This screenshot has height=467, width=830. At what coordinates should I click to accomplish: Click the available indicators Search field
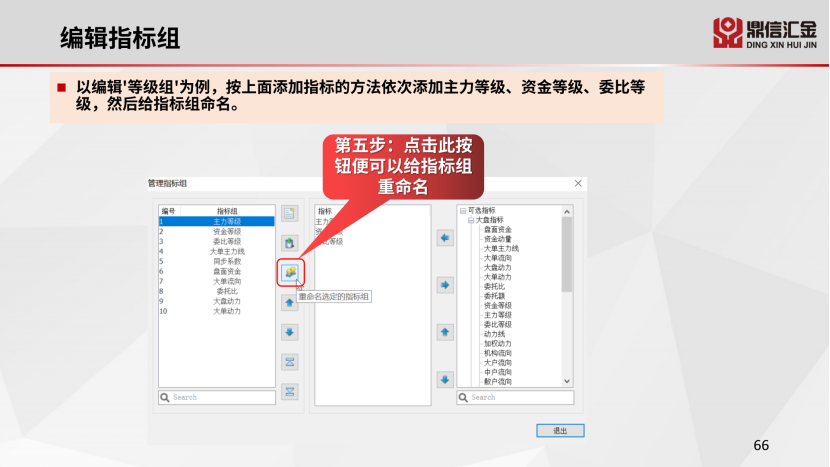click(515, 397)
